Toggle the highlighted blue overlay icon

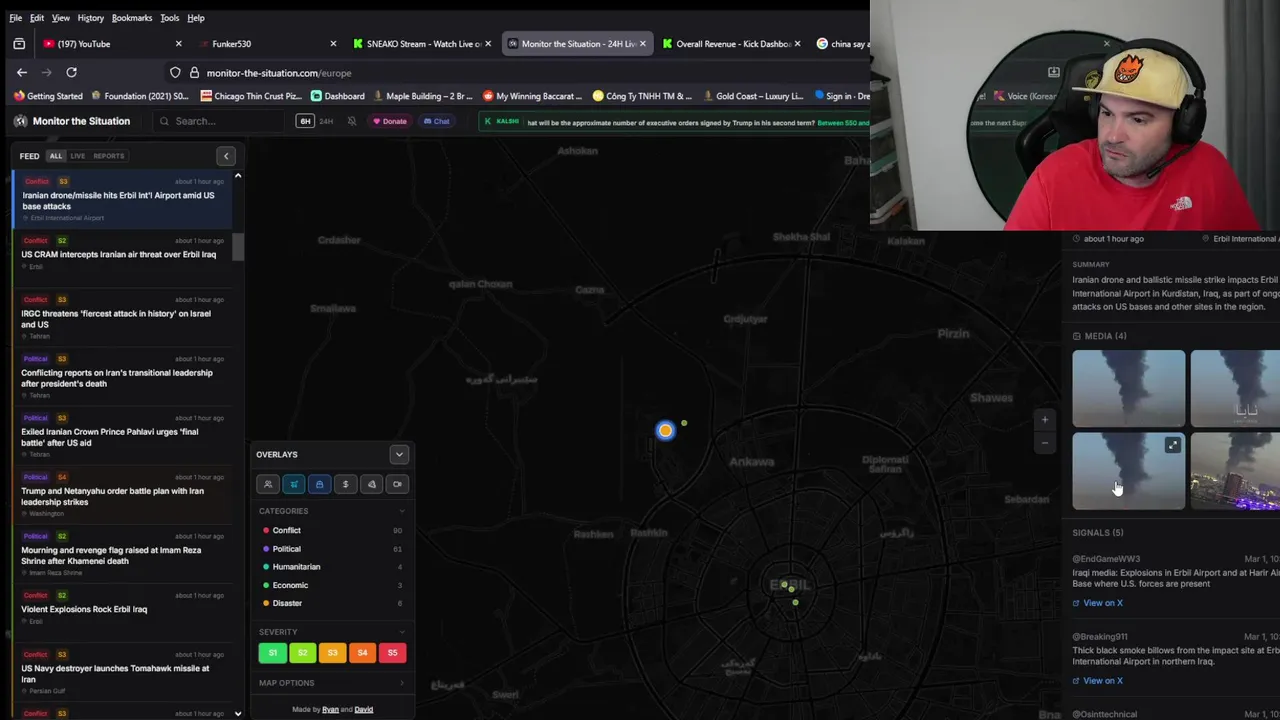click(x=319, y=484)
